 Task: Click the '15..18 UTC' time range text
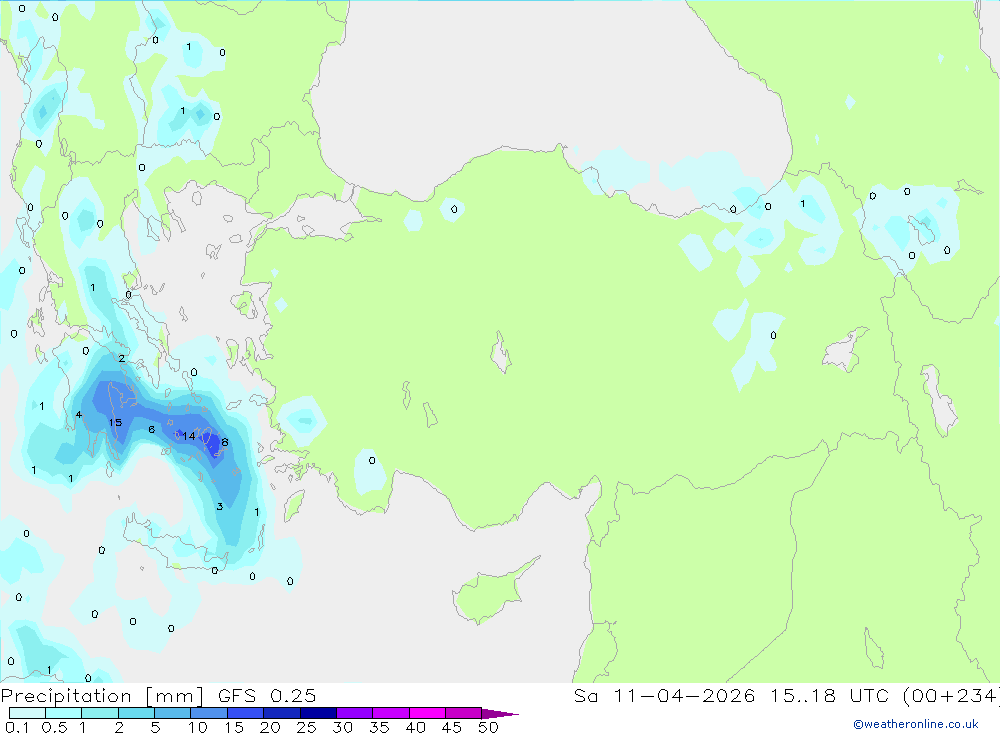tap(829, 695)
